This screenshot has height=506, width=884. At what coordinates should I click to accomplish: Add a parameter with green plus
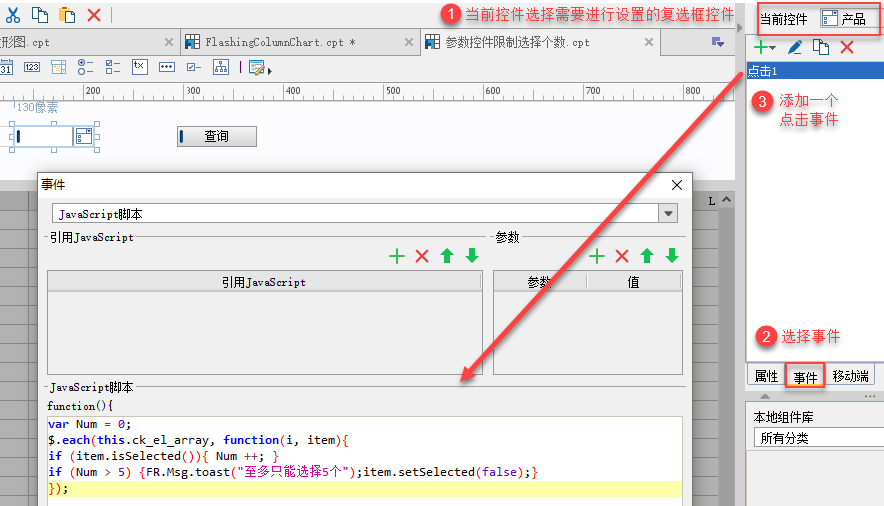point(597,256)
